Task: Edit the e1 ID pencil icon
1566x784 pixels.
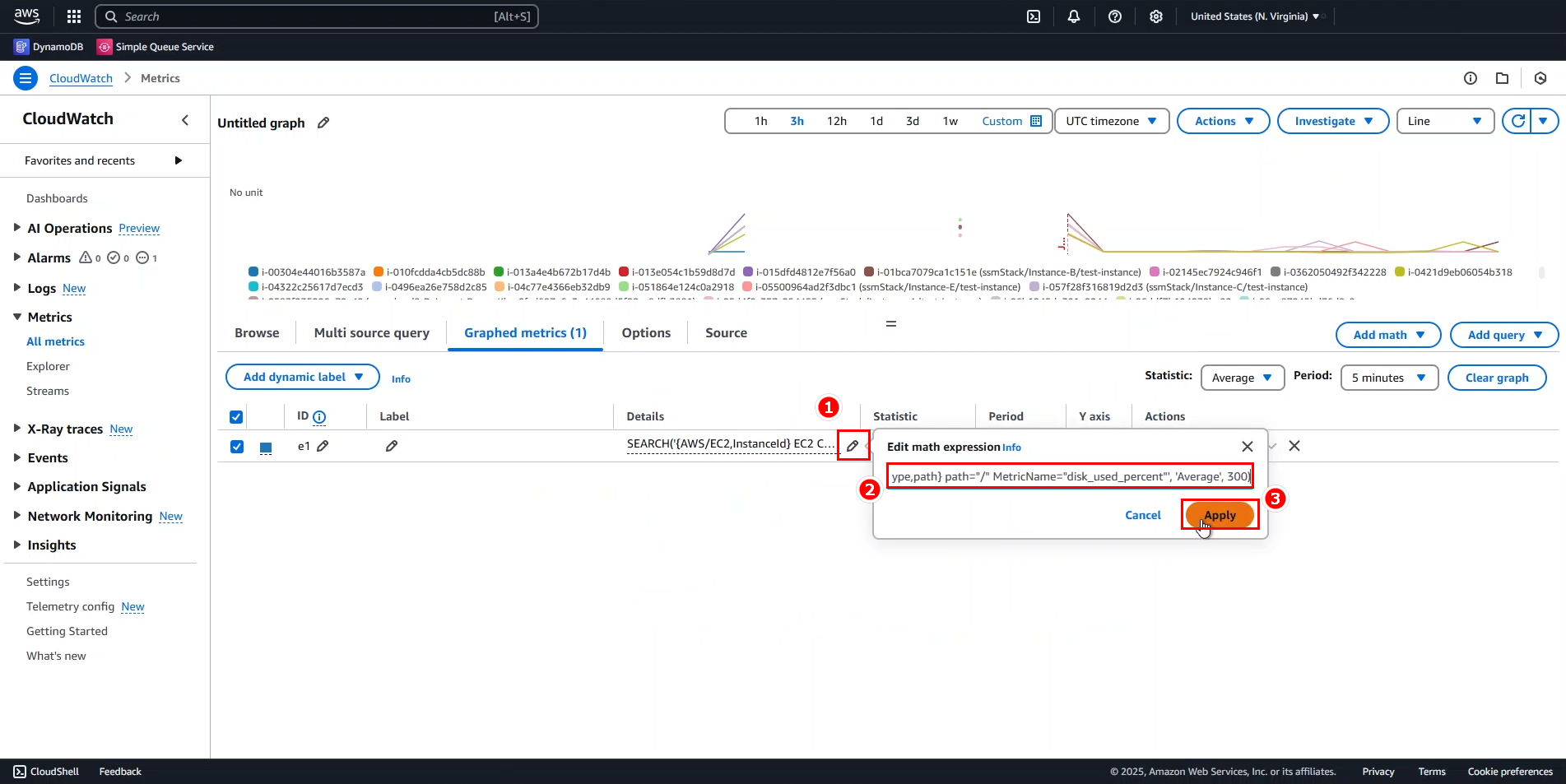Action: pos(323,446)
